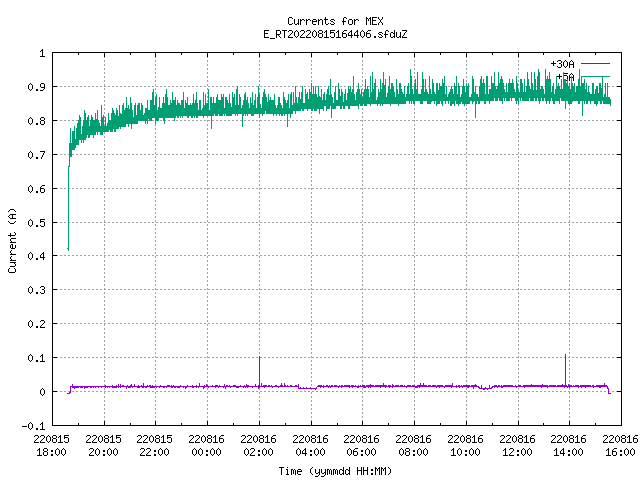Click the y-axis tick label 1
Image resolution: width=640 pixels, height=480 pixels.
pos(42,53)
